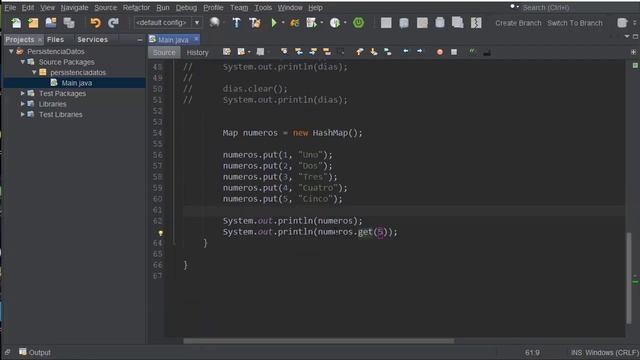
Task: Click the green circular power icon
Action: pyautogui.click(x=358, y=23)
